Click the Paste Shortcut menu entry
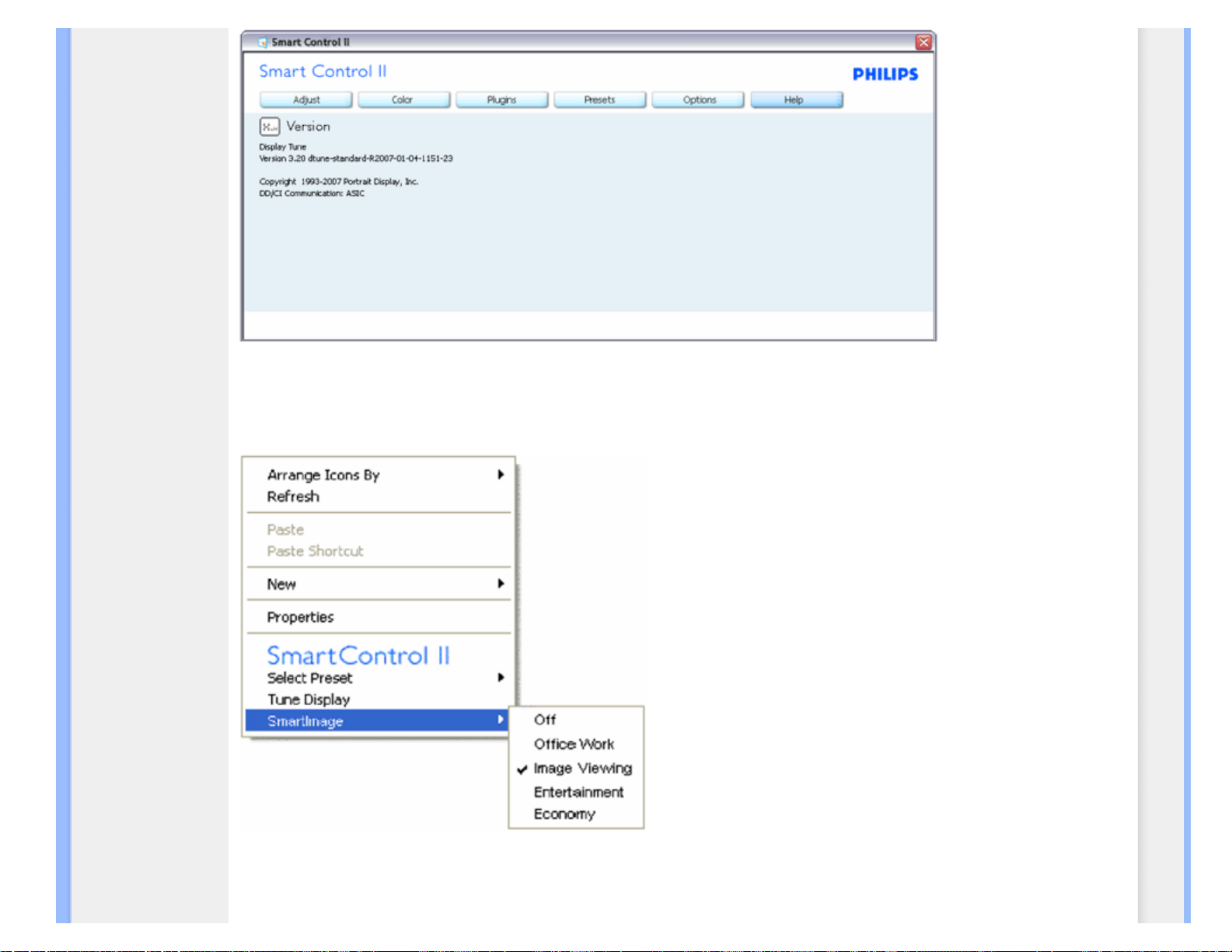 (378, 551)
